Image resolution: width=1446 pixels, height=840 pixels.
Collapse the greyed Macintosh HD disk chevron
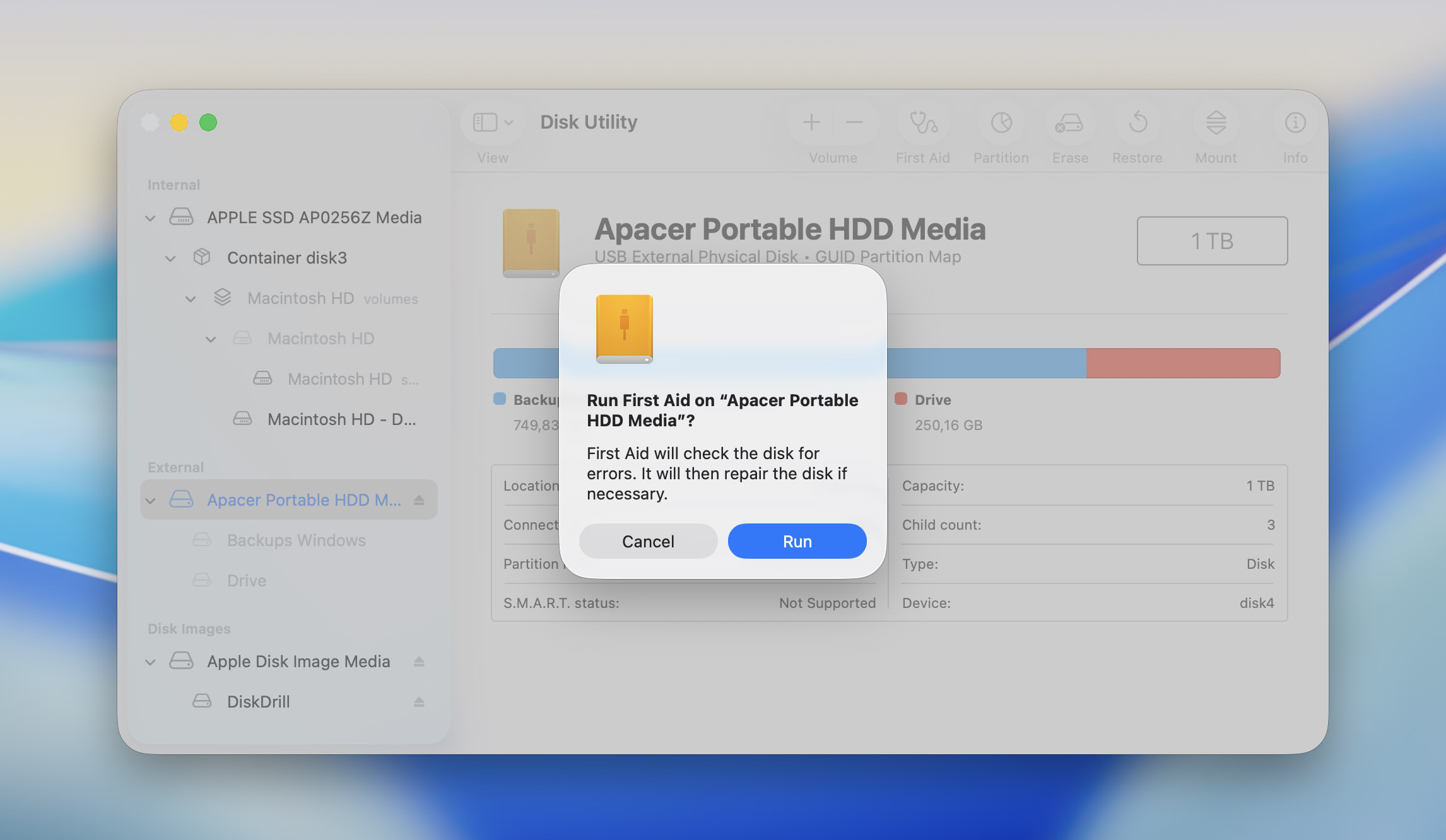[211, 339]
